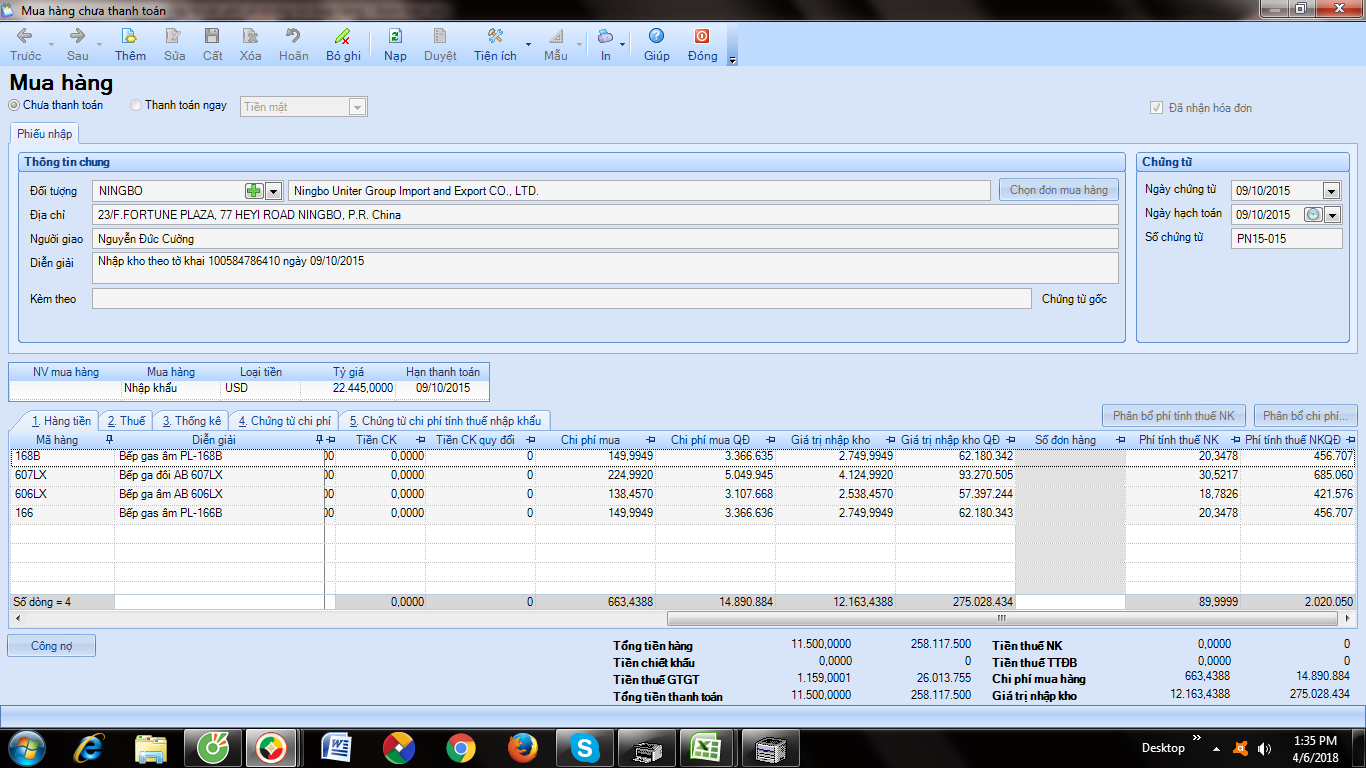
Task: Switch to Phiếu nhập tab
Action: click(44, 134)
